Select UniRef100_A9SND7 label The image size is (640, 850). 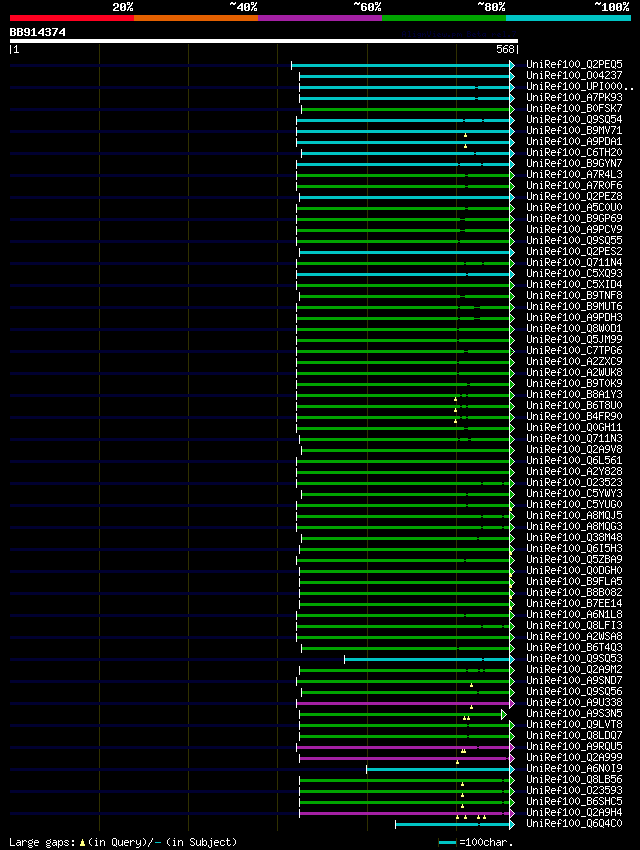[x=574, y=681]
